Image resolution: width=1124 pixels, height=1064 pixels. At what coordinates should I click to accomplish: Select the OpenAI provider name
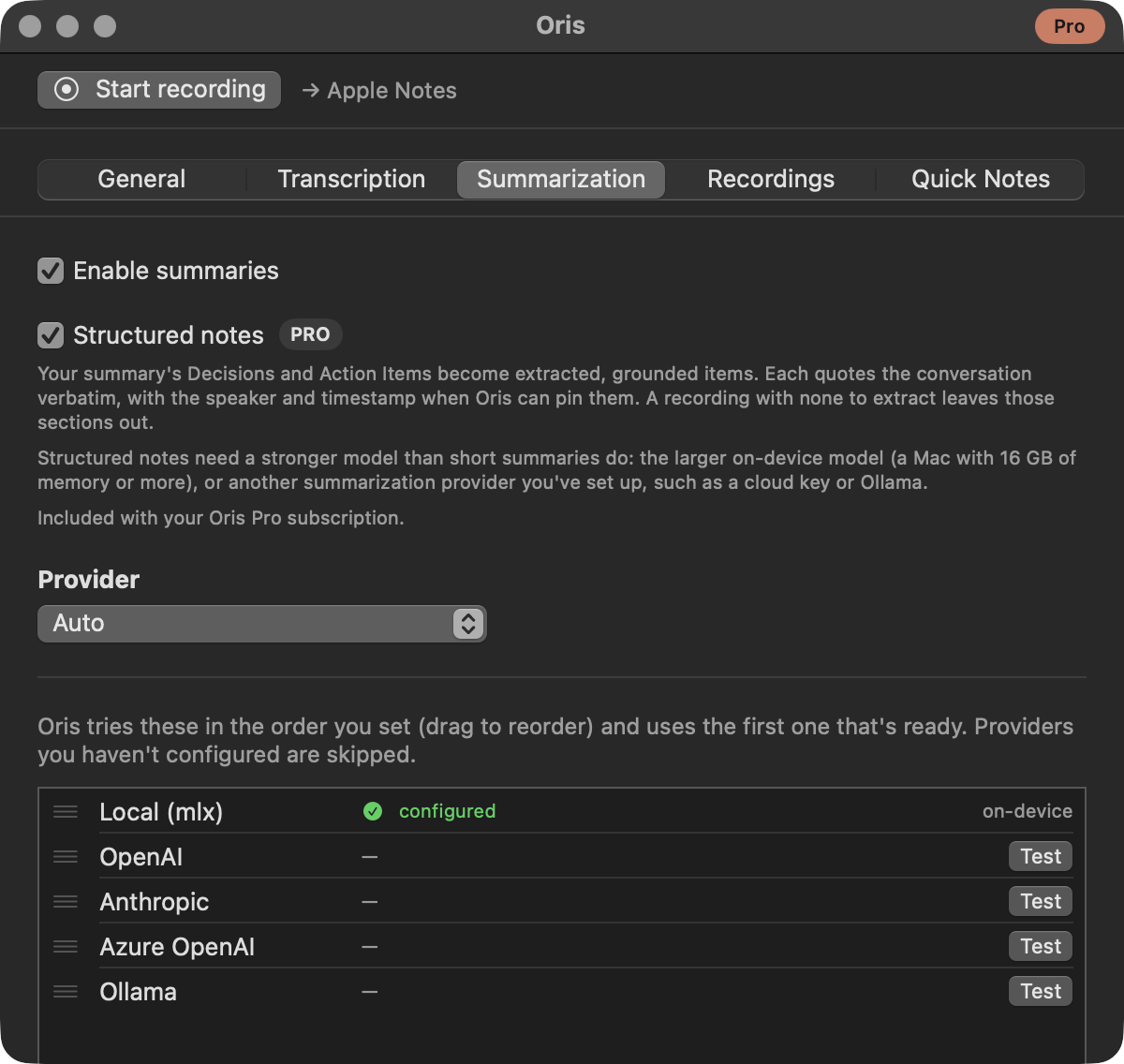141,857
